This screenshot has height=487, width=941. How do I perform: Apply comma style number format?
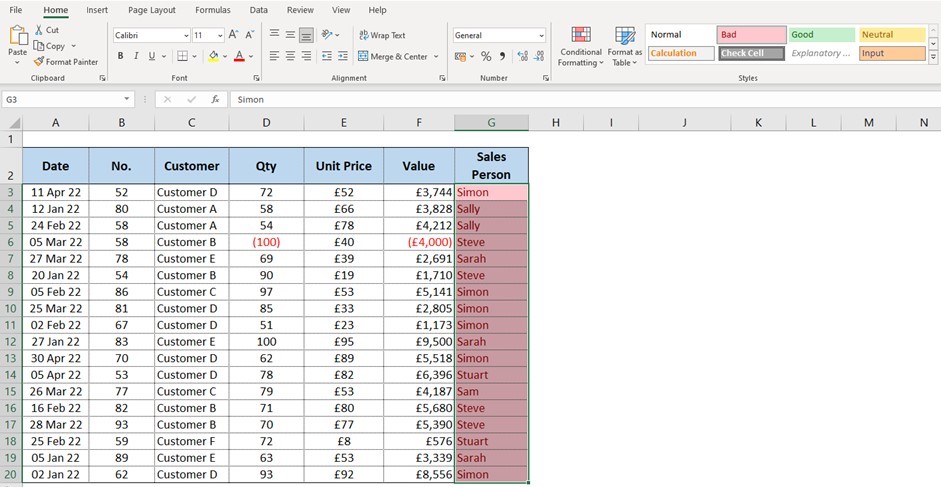(502, 57)
